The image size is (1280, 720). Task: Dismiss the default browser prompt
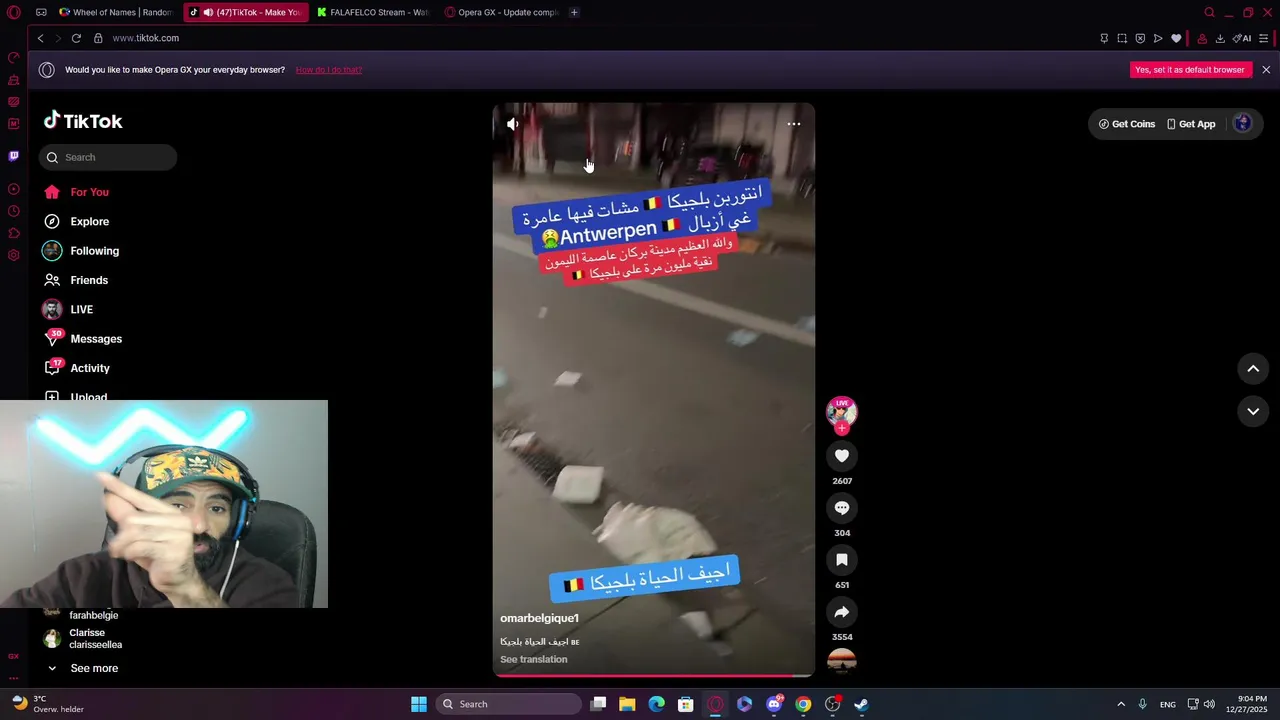pyautogui.click(x=1266, y=70)
